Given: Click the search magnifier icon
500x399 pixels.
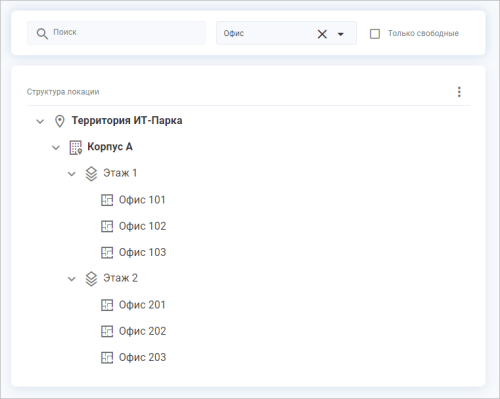Looking at the screenshot, I should pos(42,34).
